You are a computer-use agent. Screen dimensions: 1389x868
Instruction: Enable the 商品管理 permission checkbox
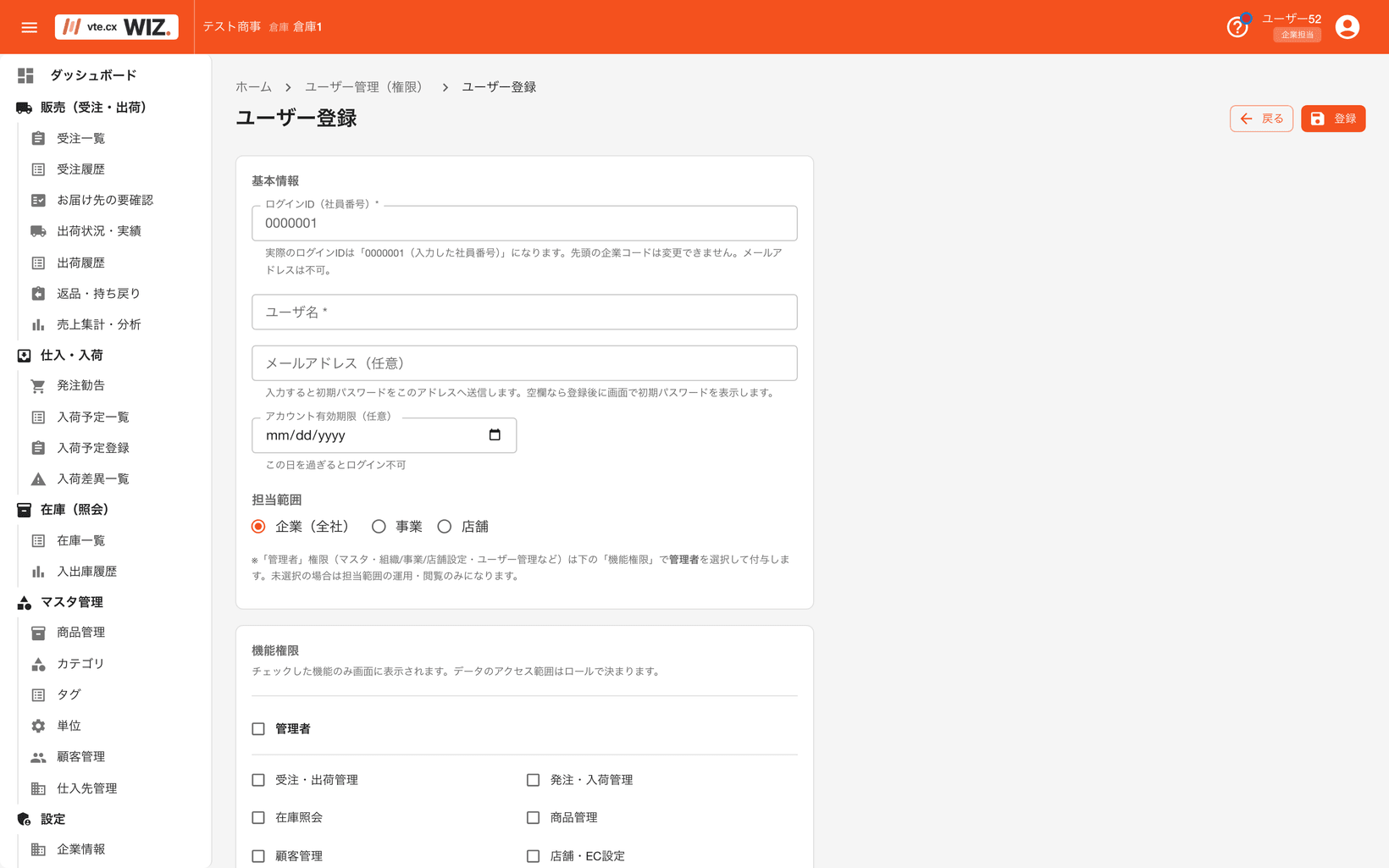point(533,817)
